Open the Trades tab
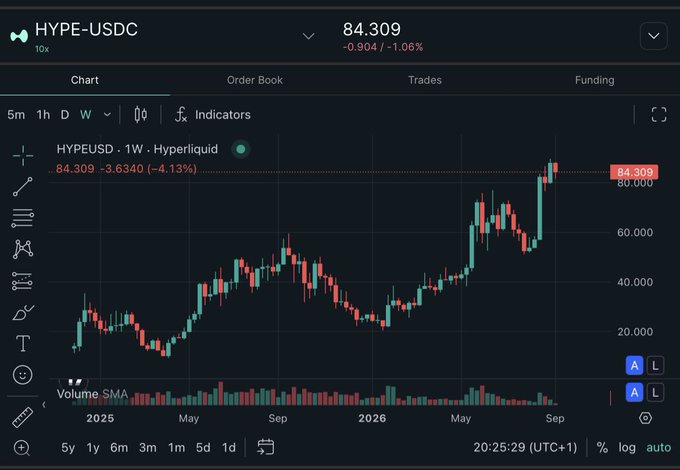This screenshot has height=470, width=680. [425, 80]
